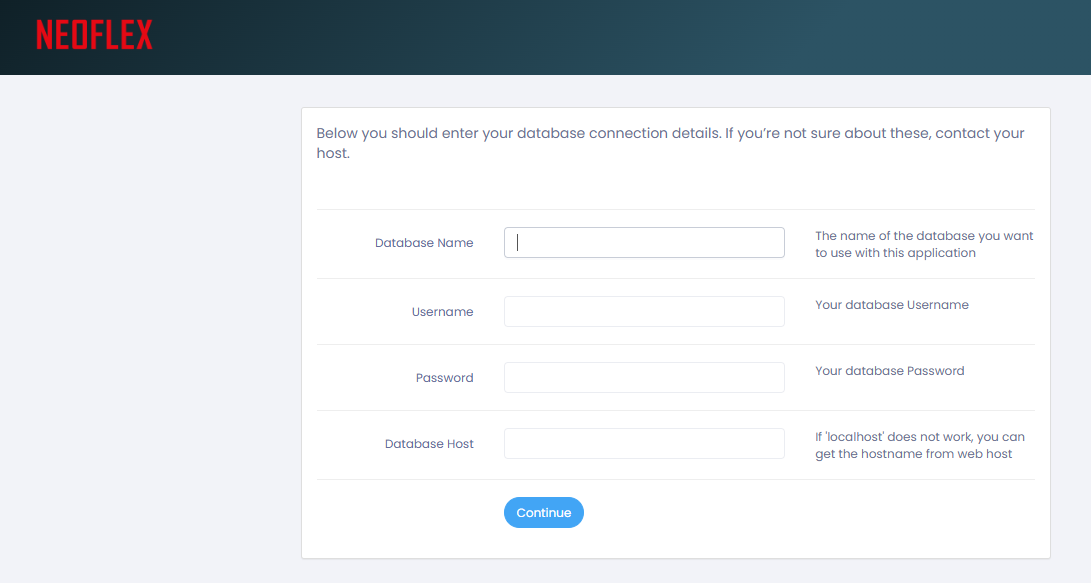Click the intro text about connection details
The height and width of the screenshot is (583, 1091).
coord(670,143)
